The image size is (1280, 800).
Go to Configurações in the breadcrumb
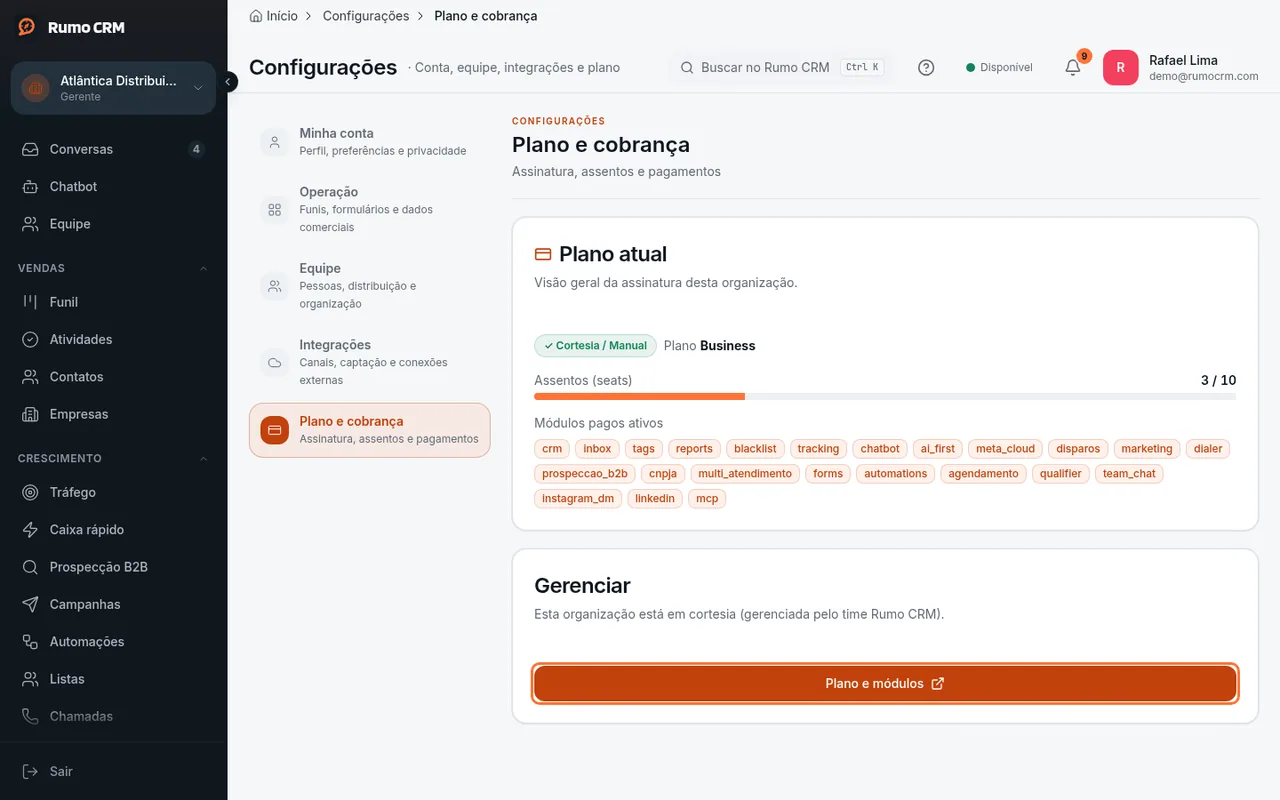click(366, 16)
